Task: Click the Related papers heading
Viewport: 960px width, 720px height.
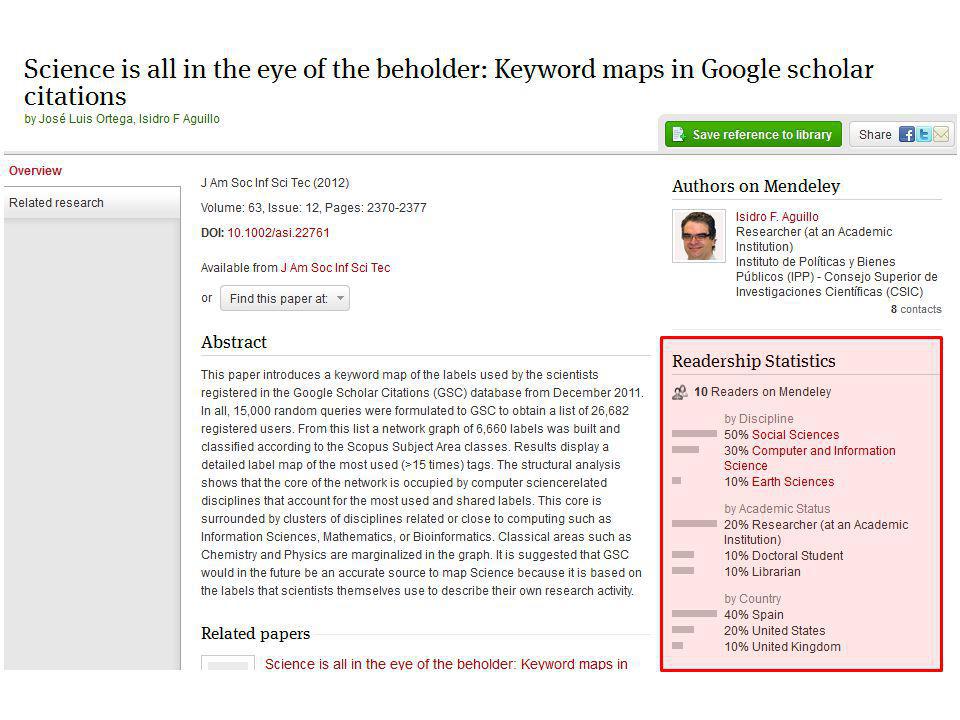Action: click(x=255, y=634)
